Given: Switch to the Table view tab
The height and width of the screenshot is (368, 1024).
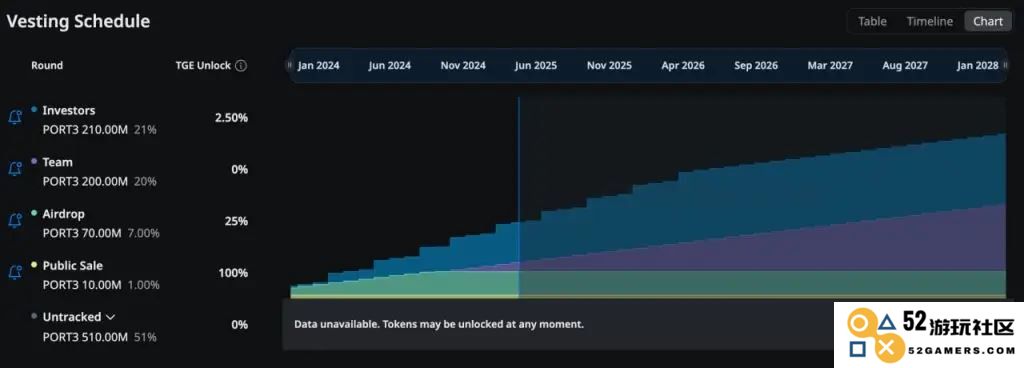Looking at the screenshot, I should [872, 22].
